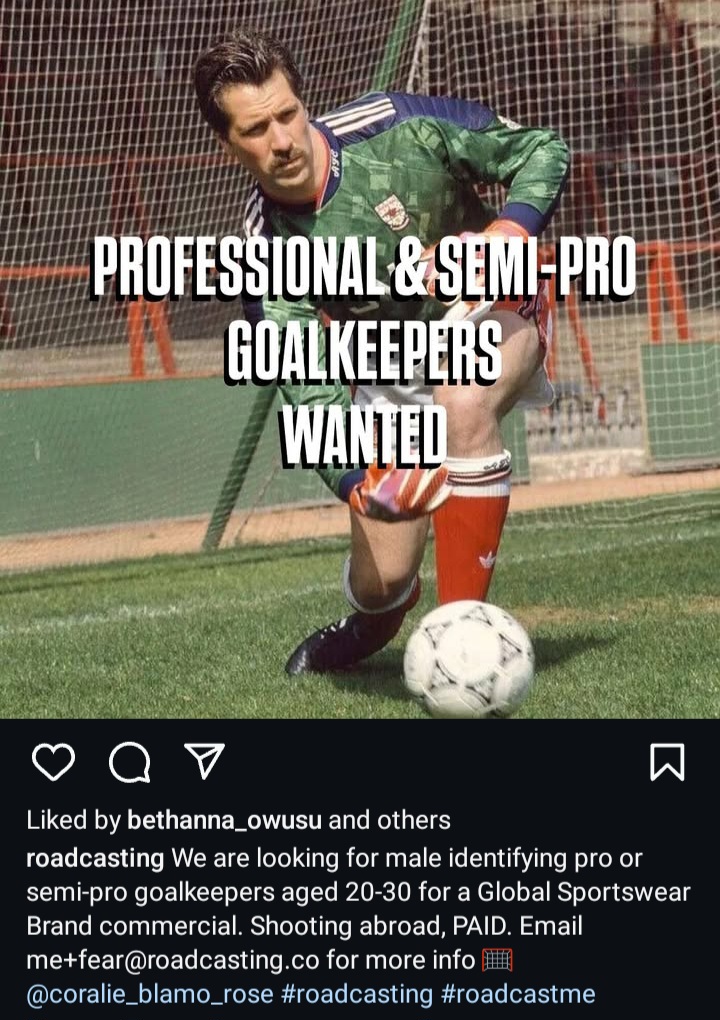Open comments via the speech bubble icon
The height and width of the screenshot is (1020, 720).
pos(130,762)
